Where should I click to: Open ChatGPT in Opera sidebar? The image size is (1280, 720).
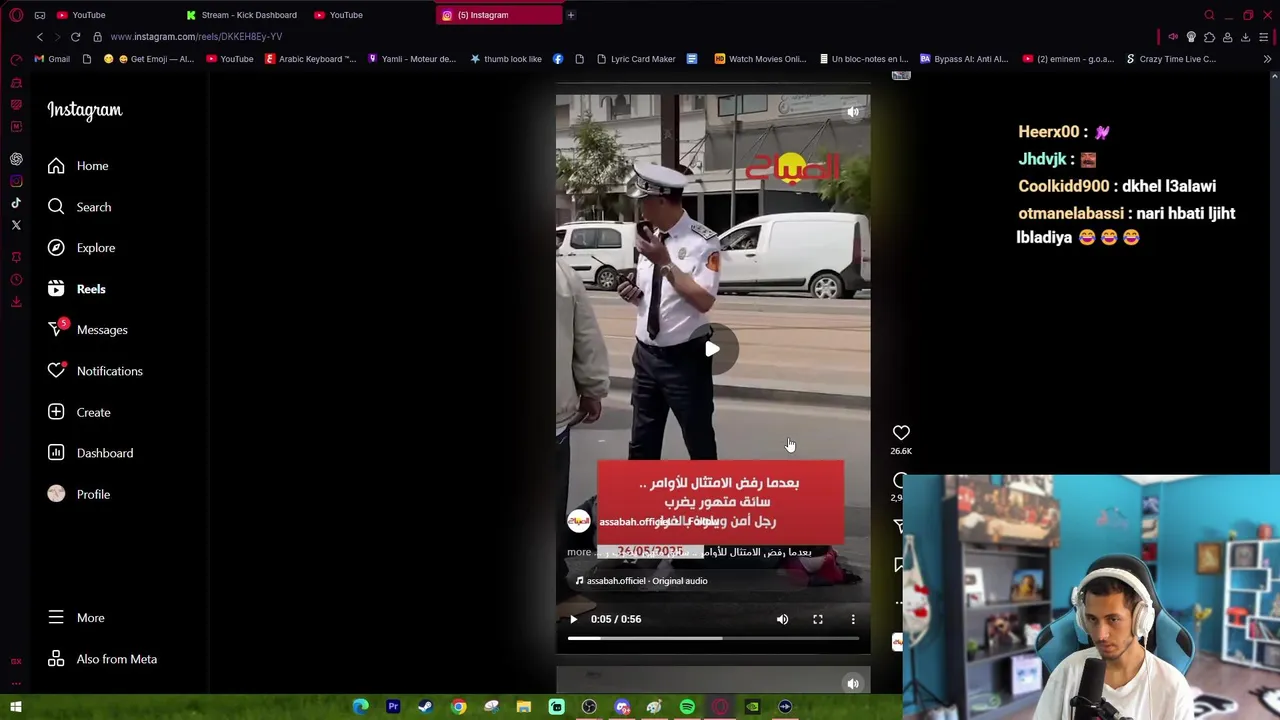click(x=16, y=159)
